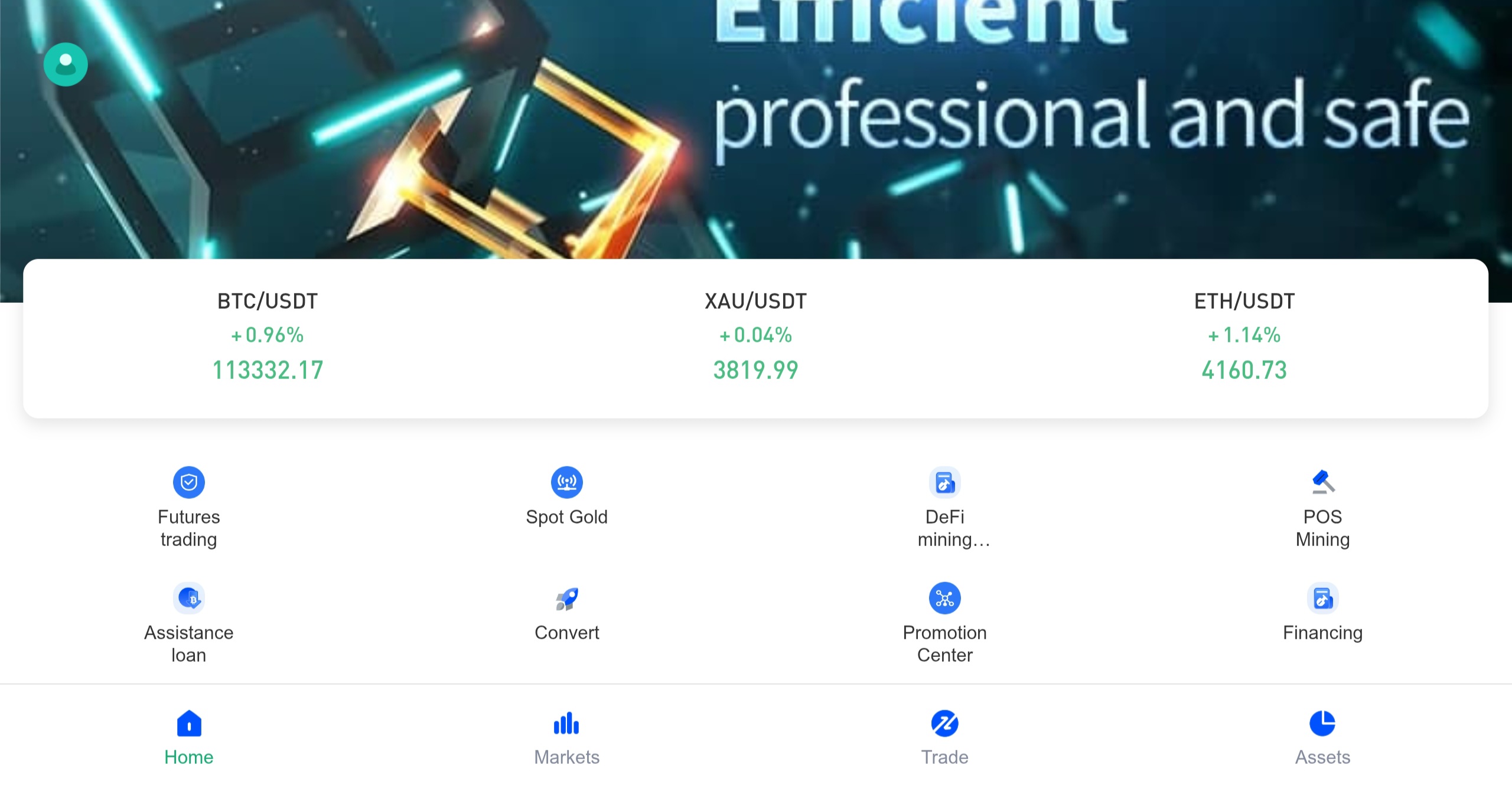Select the POS Mining hammer icon

(x=1323, y=482)
